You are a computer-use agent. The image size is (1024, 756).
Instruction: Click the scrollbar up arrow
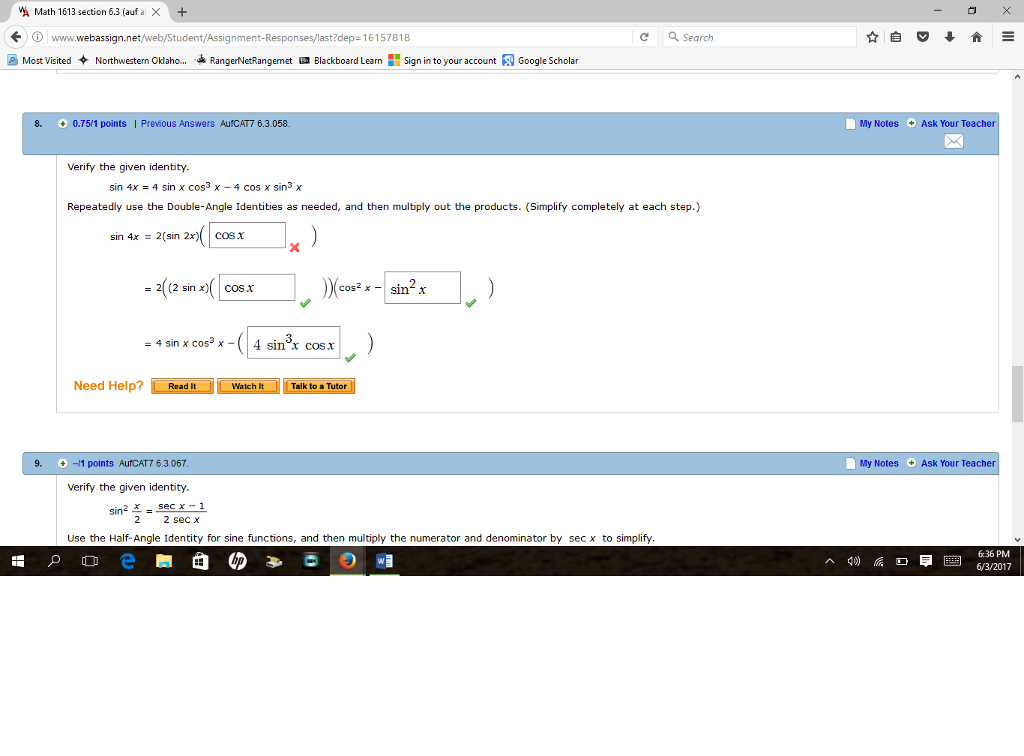pyautogui.click(x=1017, y=76)
